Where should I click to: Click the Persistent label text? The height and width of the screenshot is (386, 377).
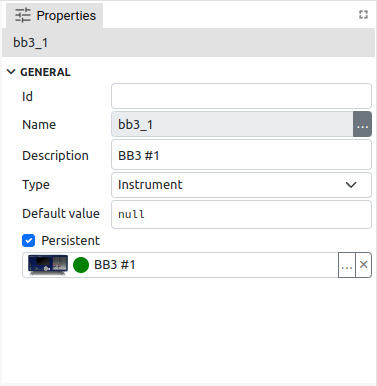tap(70, 241)
